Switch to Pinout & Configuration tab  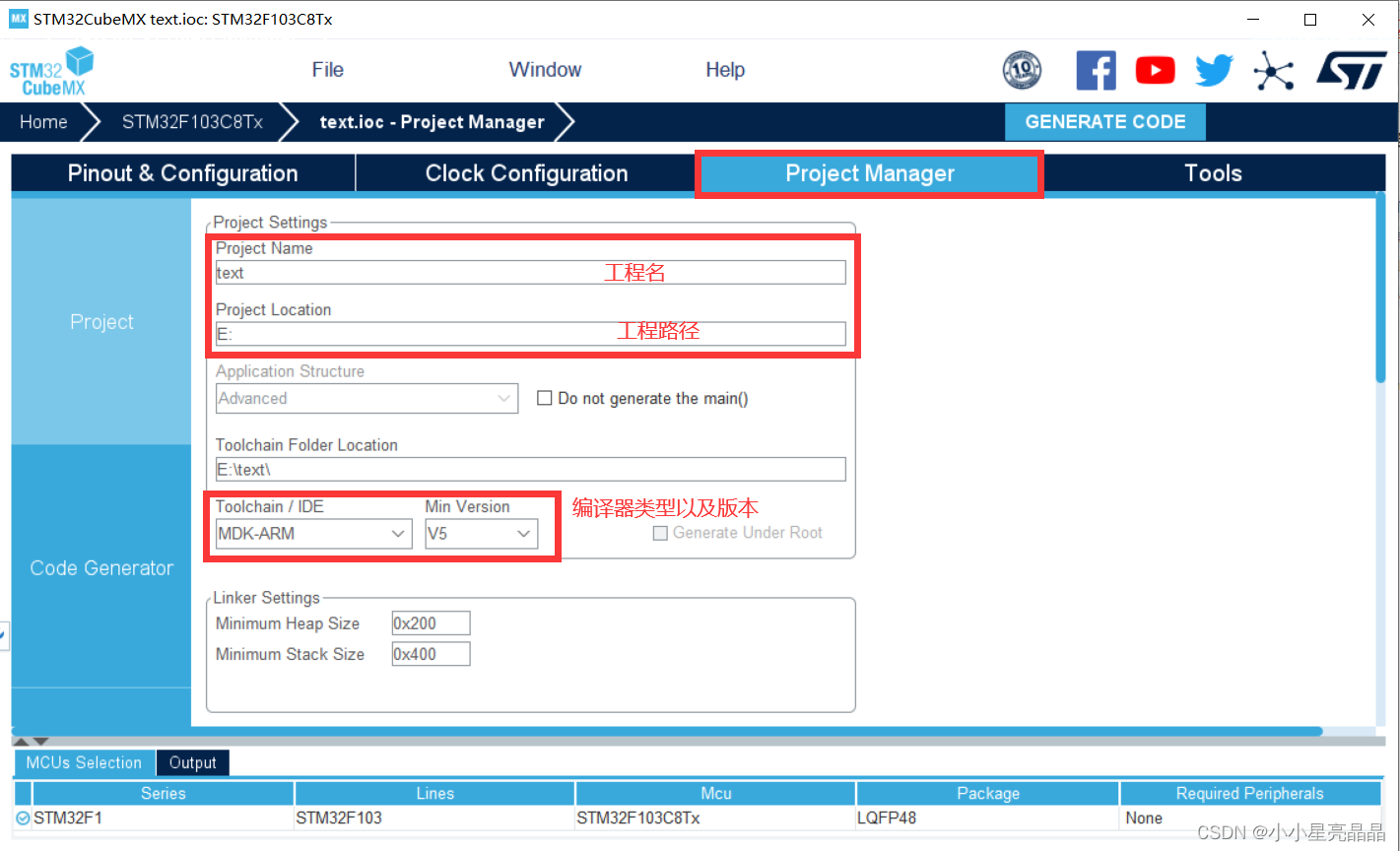183,173
